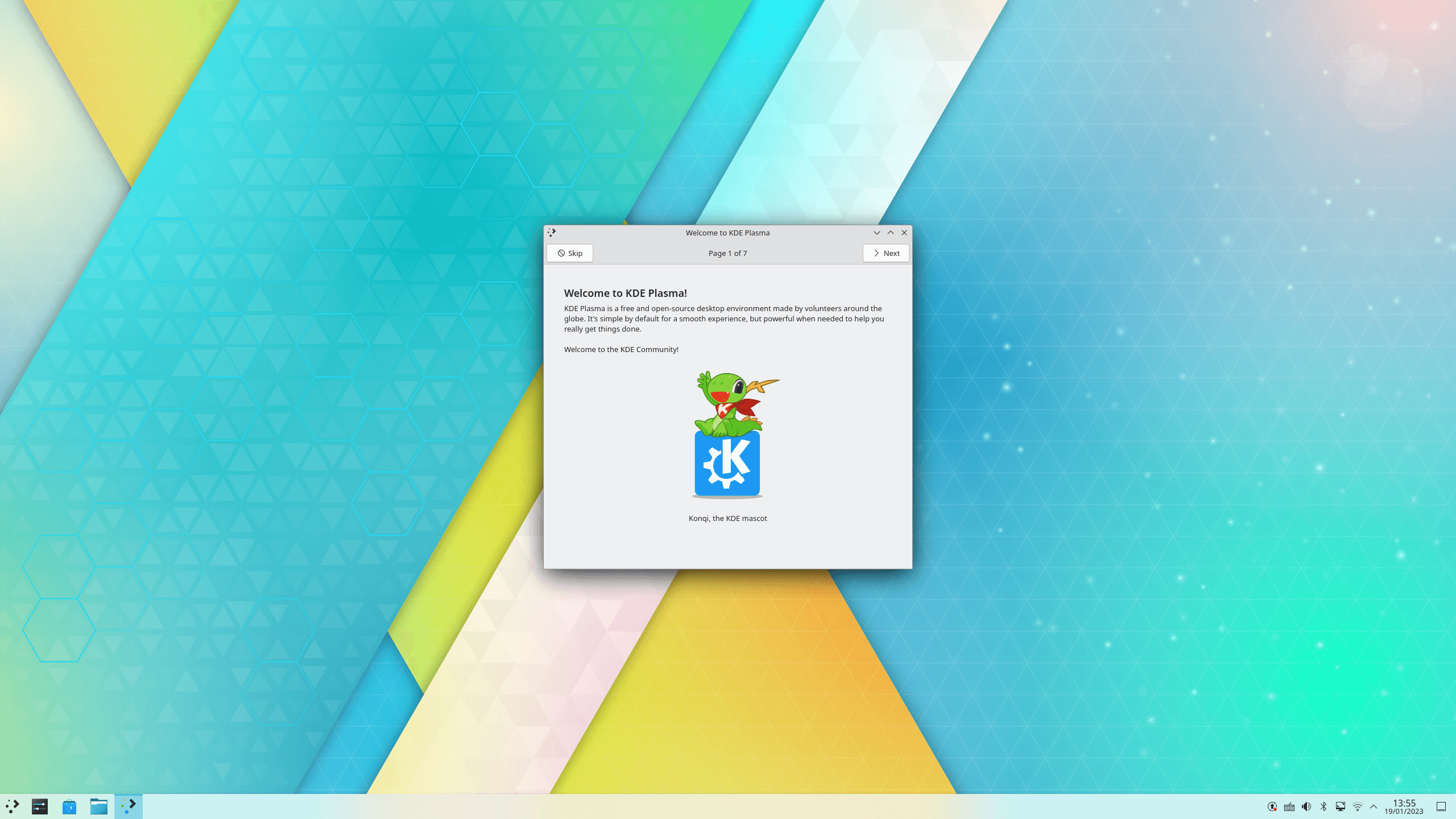Click Next to go to page 2

tap(885, 253)
